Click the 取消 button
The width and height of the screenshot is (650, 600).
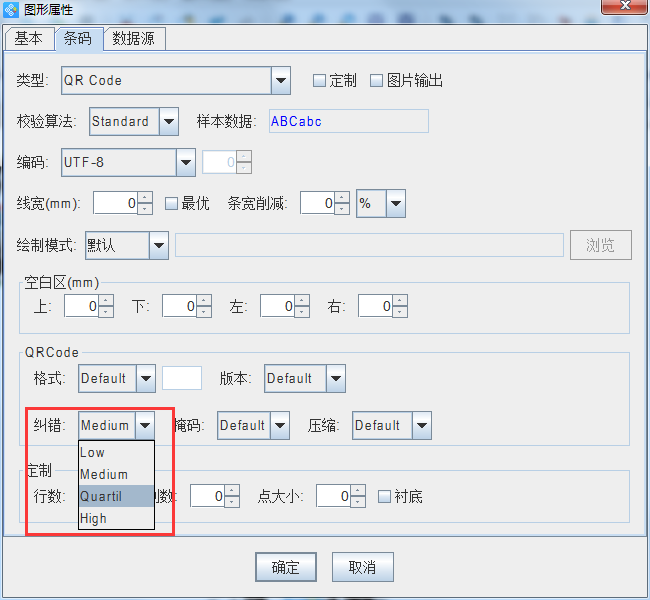click(362, 567)
